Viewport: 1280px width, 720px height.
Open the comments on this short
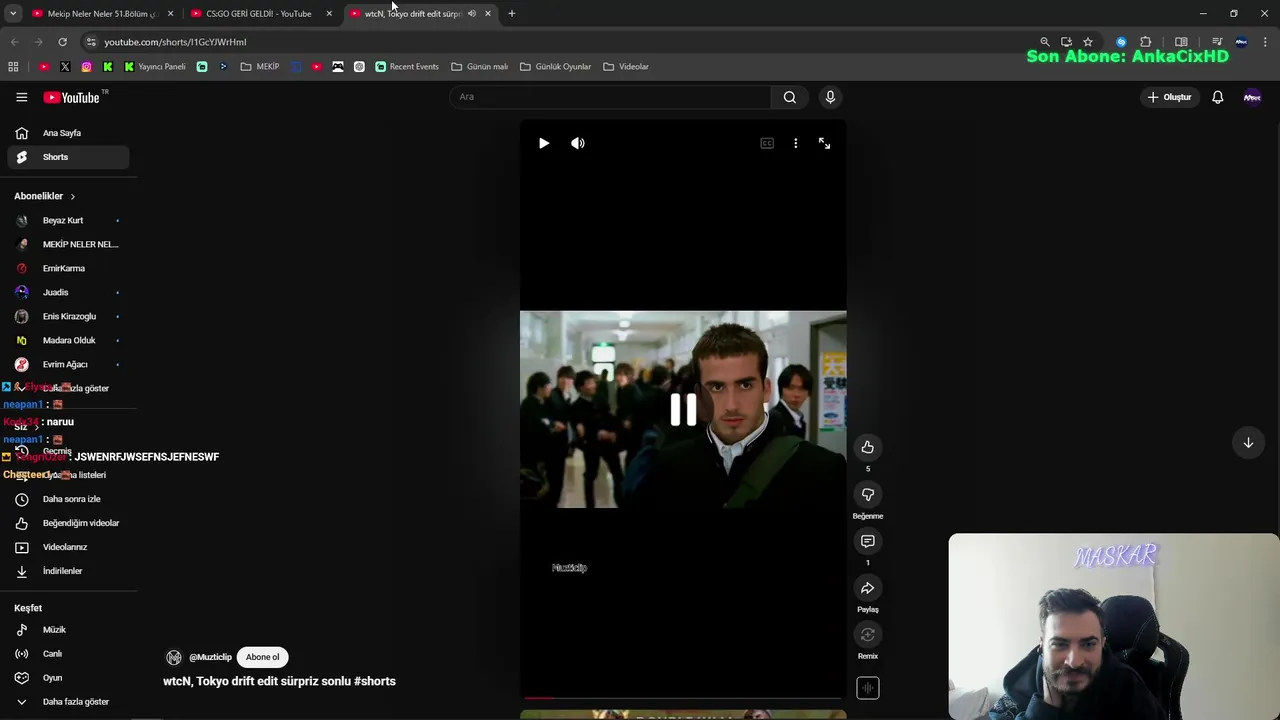click(868, 541)
